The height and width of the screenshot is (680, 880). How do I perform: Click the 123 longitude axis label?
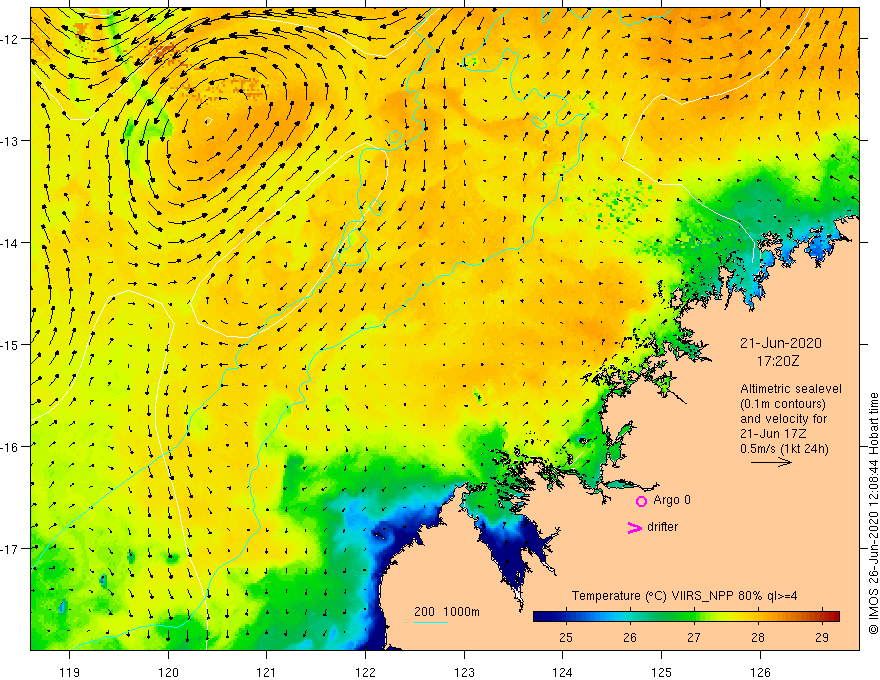(464, 673)
